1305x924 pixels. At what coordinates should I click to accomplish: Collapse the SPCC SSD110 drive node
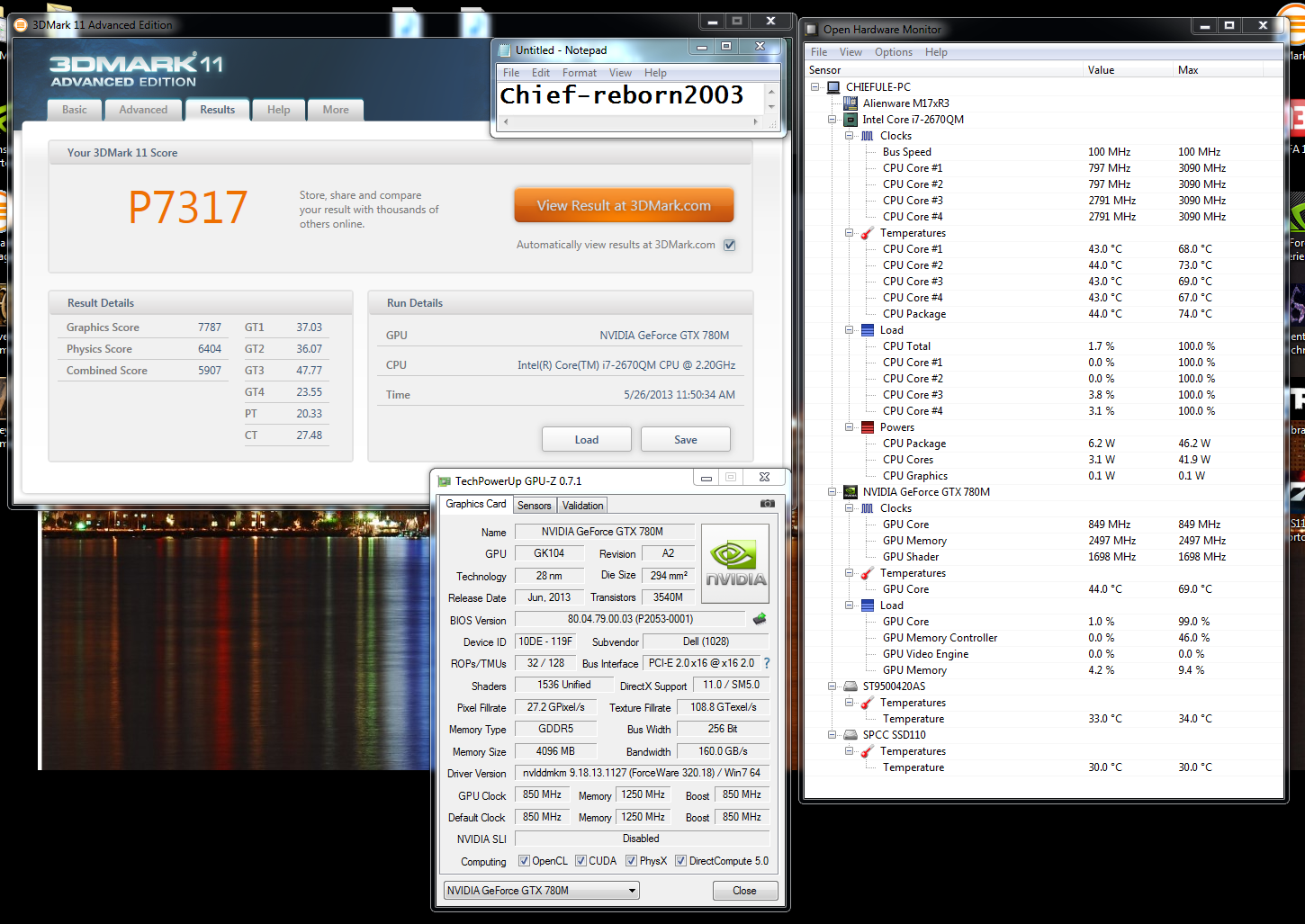(x=832, y=735)
